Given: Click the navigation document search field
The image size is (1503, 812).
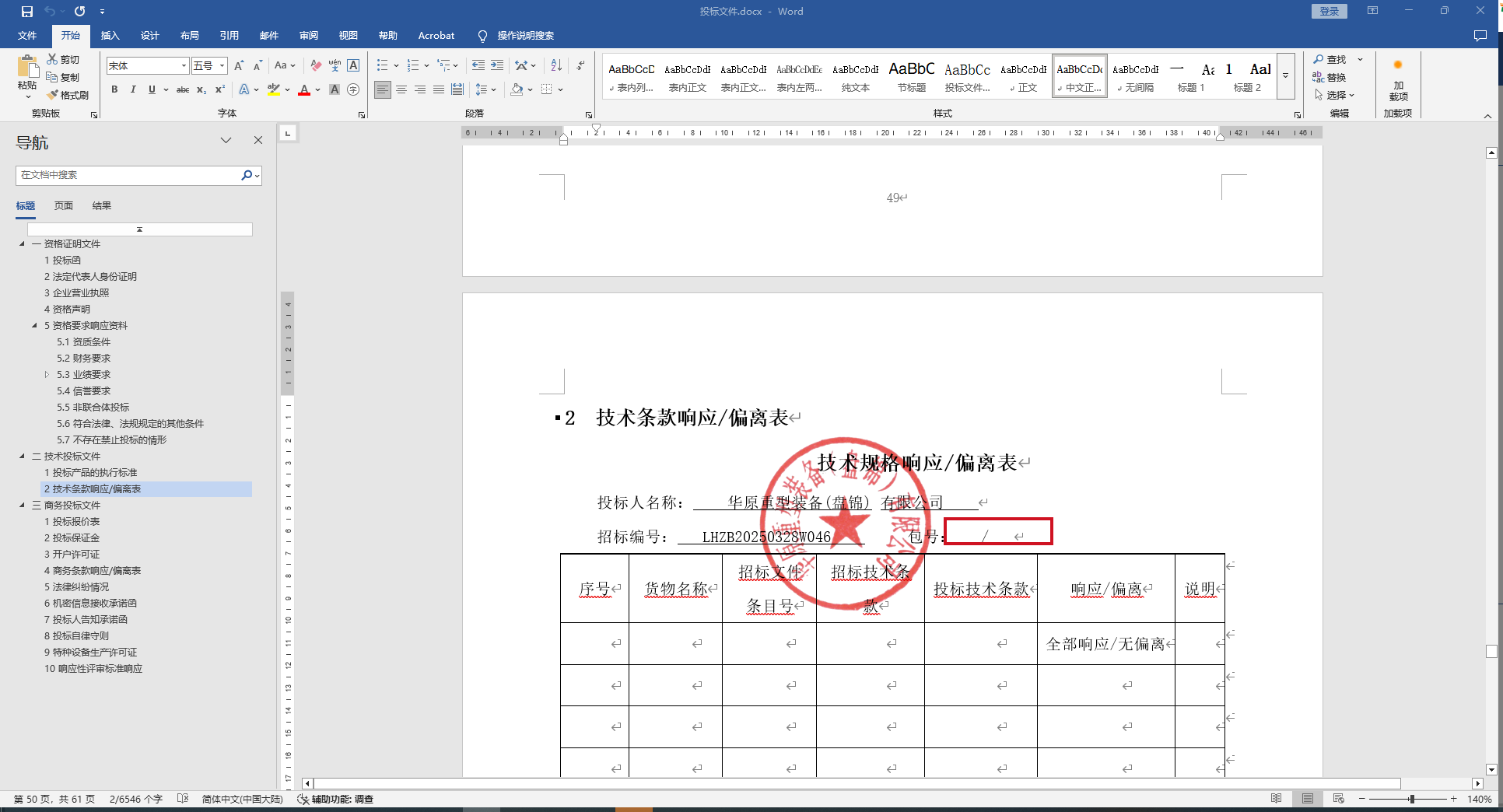Looking at the screenshot, I should pos(128,176).
